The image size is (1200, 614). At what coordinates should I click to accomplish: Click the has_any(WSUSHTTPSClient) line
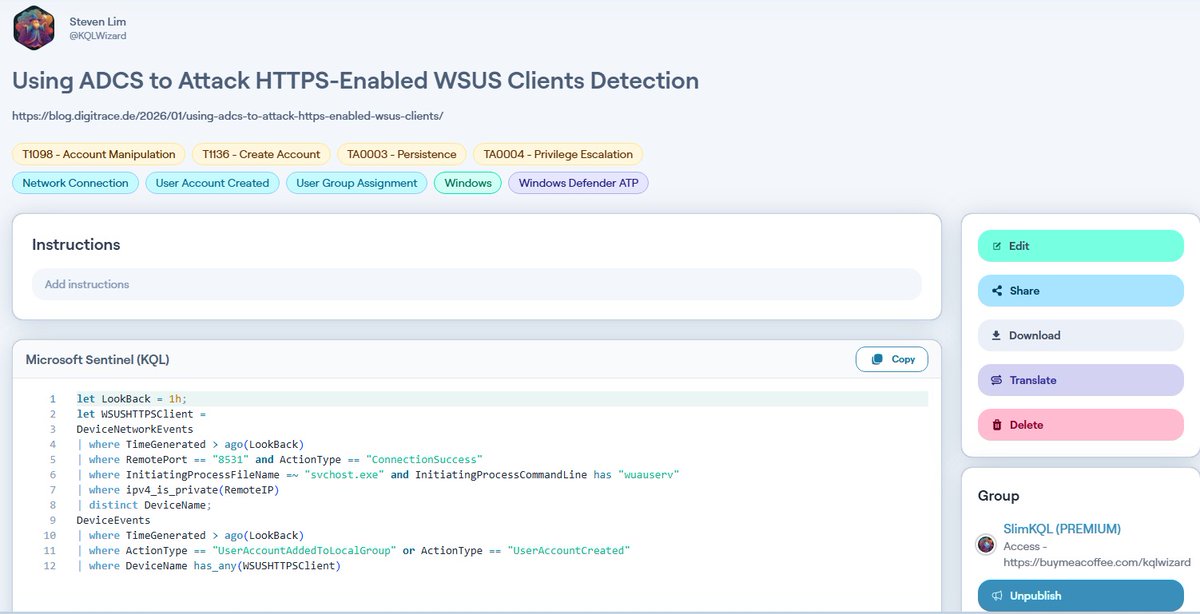pyautogui.click(x=209, y=566)
